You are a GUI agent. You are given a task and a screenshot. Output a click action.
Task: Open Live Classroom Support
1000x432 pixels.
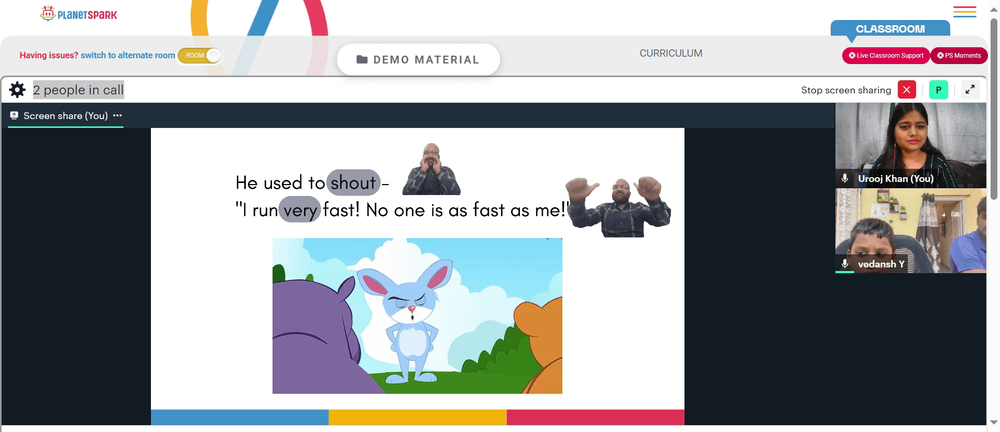tap(886, 56)
